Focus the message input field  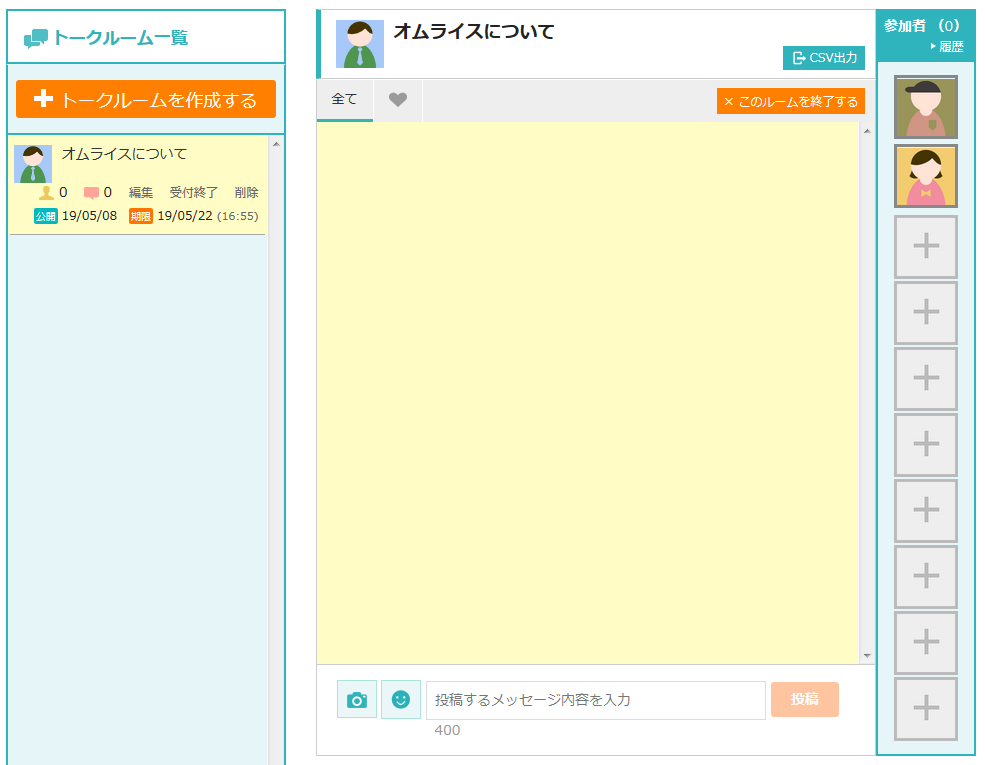(595, 700)
